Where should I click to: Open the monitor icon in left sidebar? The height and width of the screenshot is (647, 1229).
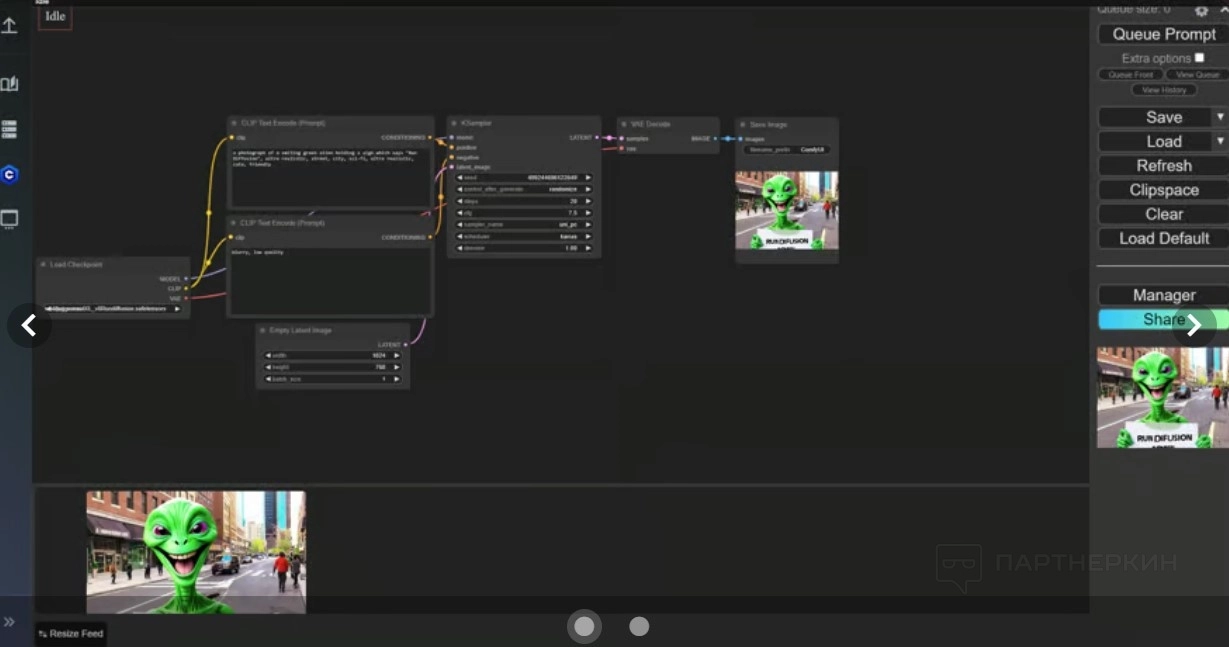(x=9, y=219)
